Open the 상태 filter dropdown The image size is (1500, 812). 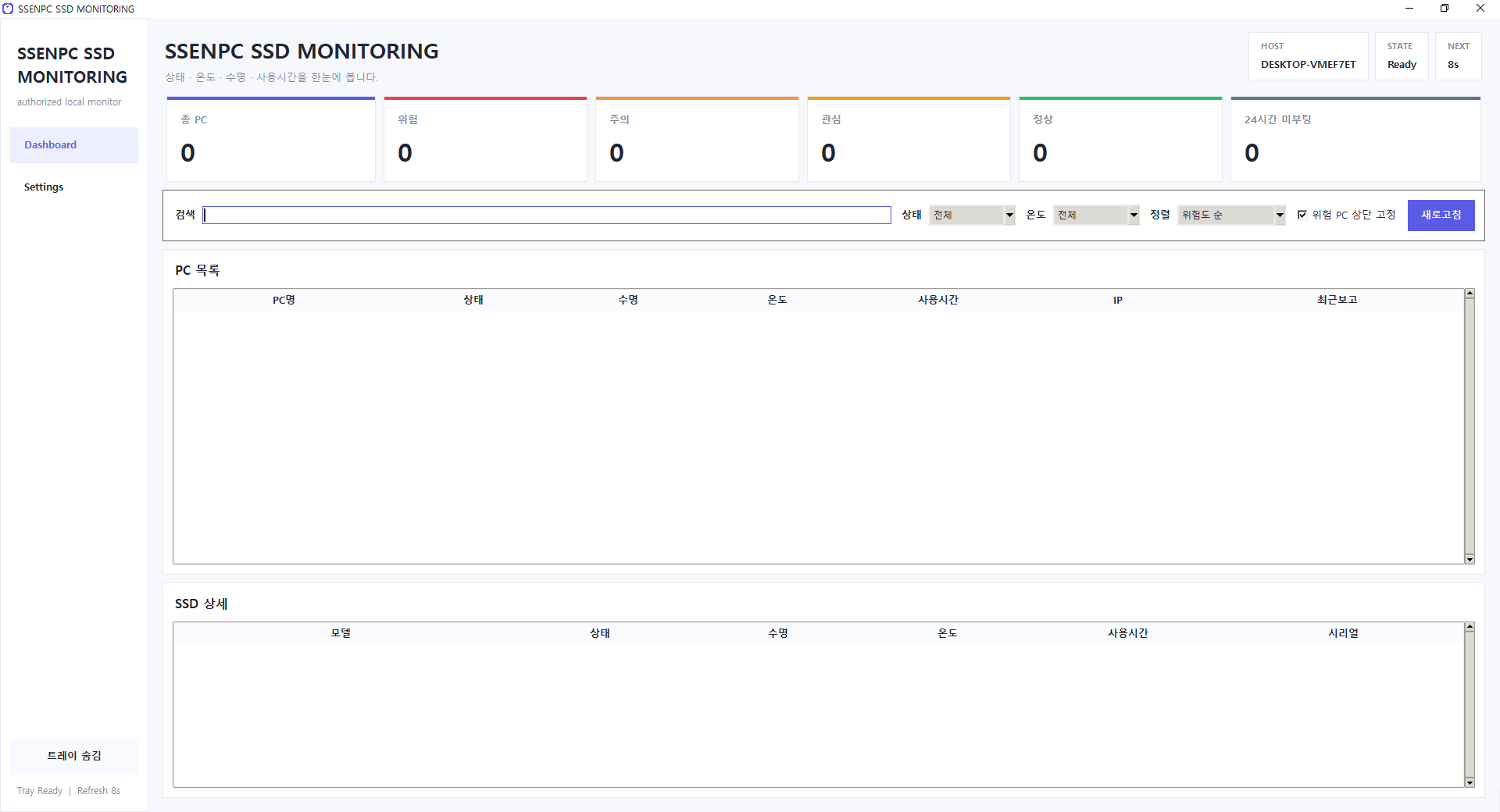pyautogui.click(x=972, y=215)
